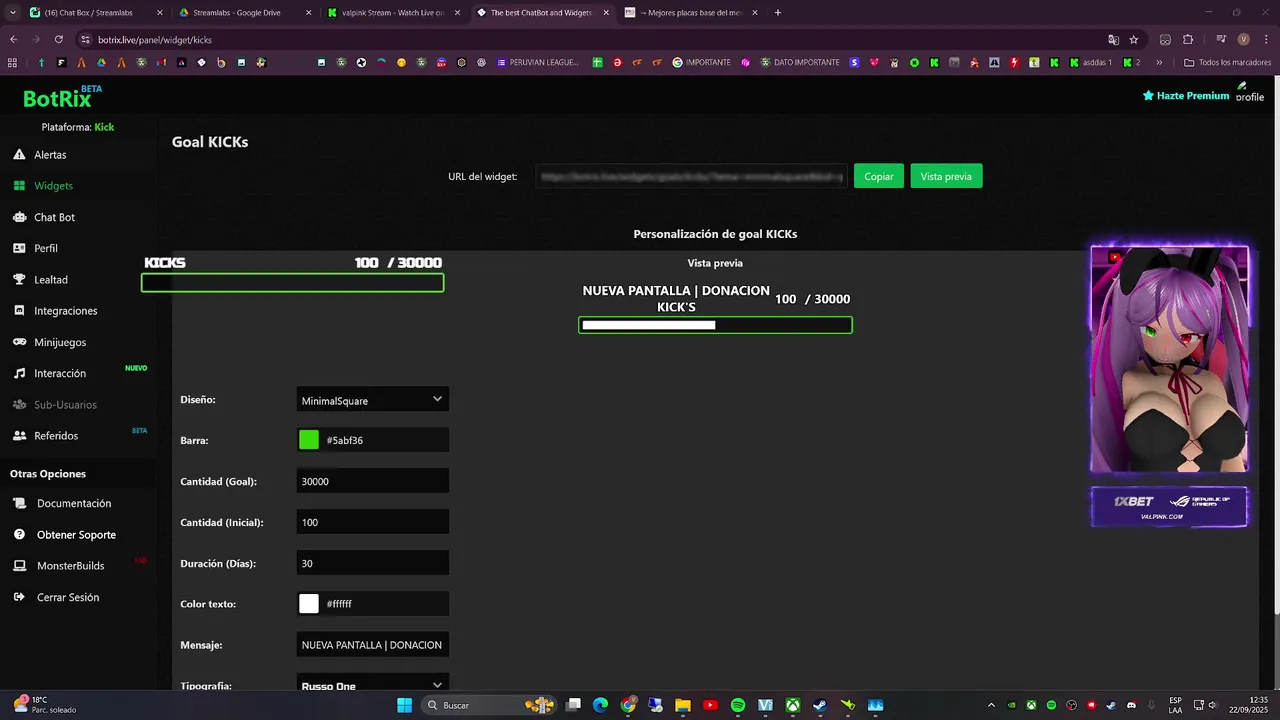Open Discord from system tray

(1130, 705)
